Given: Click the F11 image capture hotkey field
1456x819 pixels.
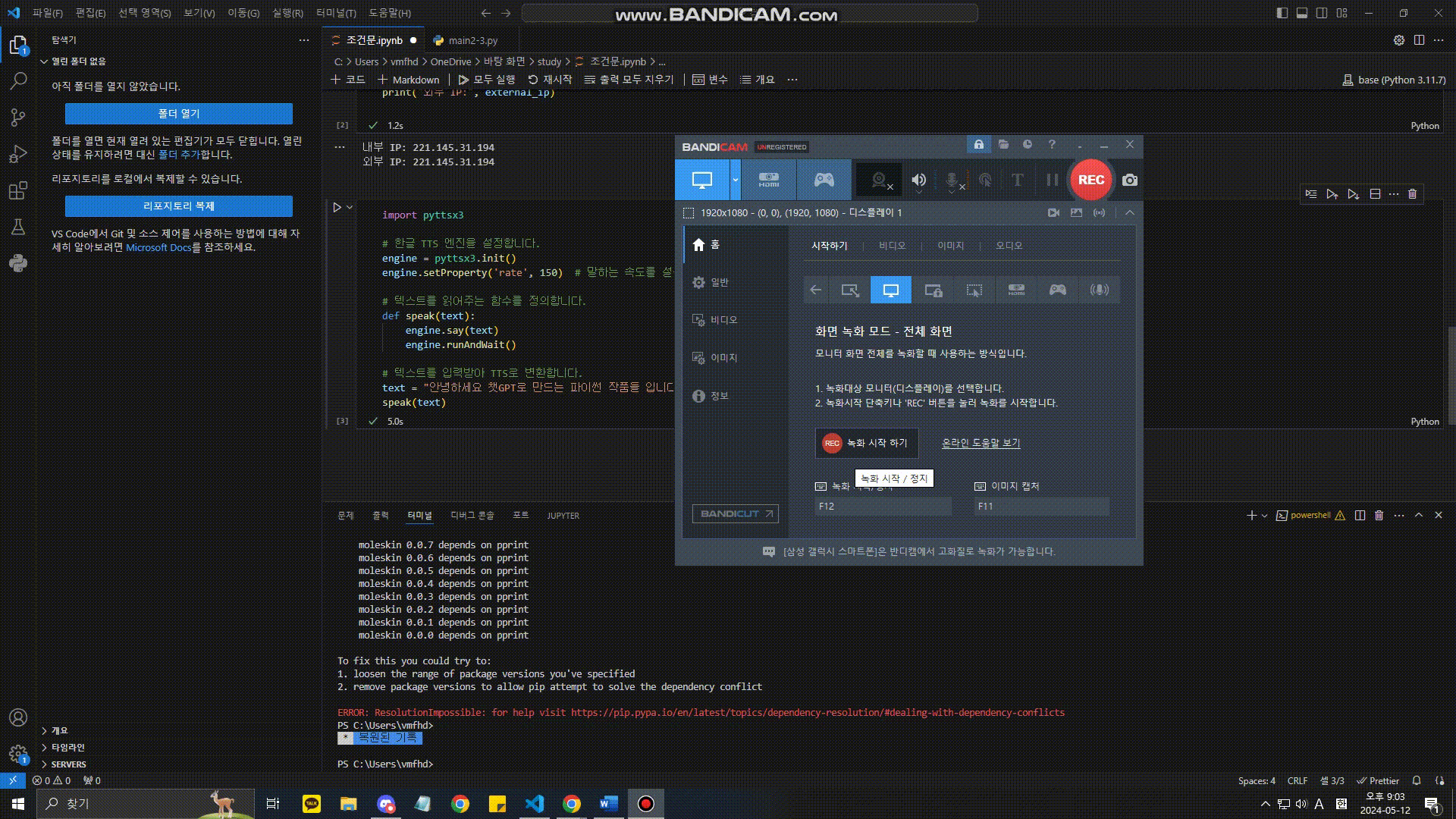Looking at the screenshot, I should (1041, 506).
